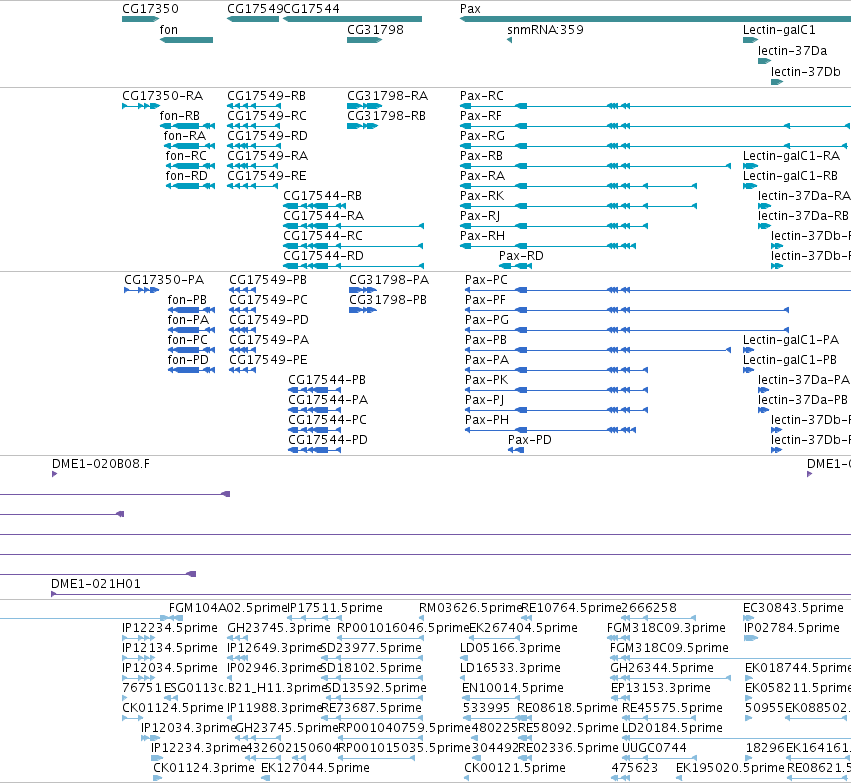Click transcript Pax-RH
Viewport: 851px width, 783px height.
548,246
